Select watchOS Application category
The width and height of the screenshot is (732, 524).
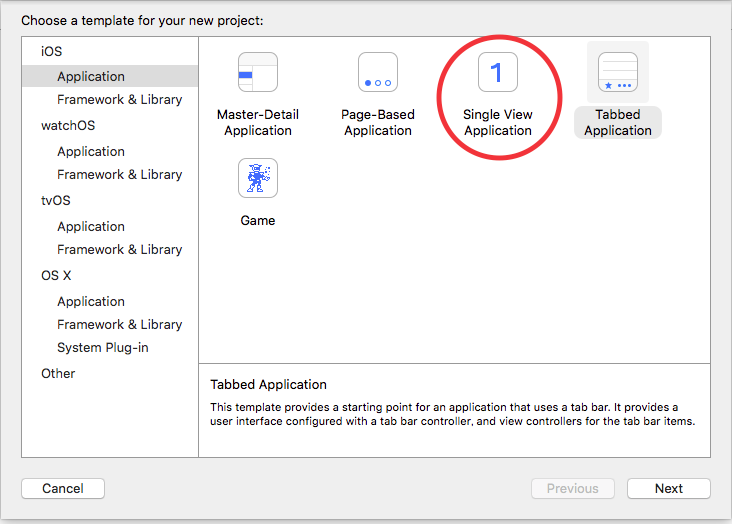91,151
